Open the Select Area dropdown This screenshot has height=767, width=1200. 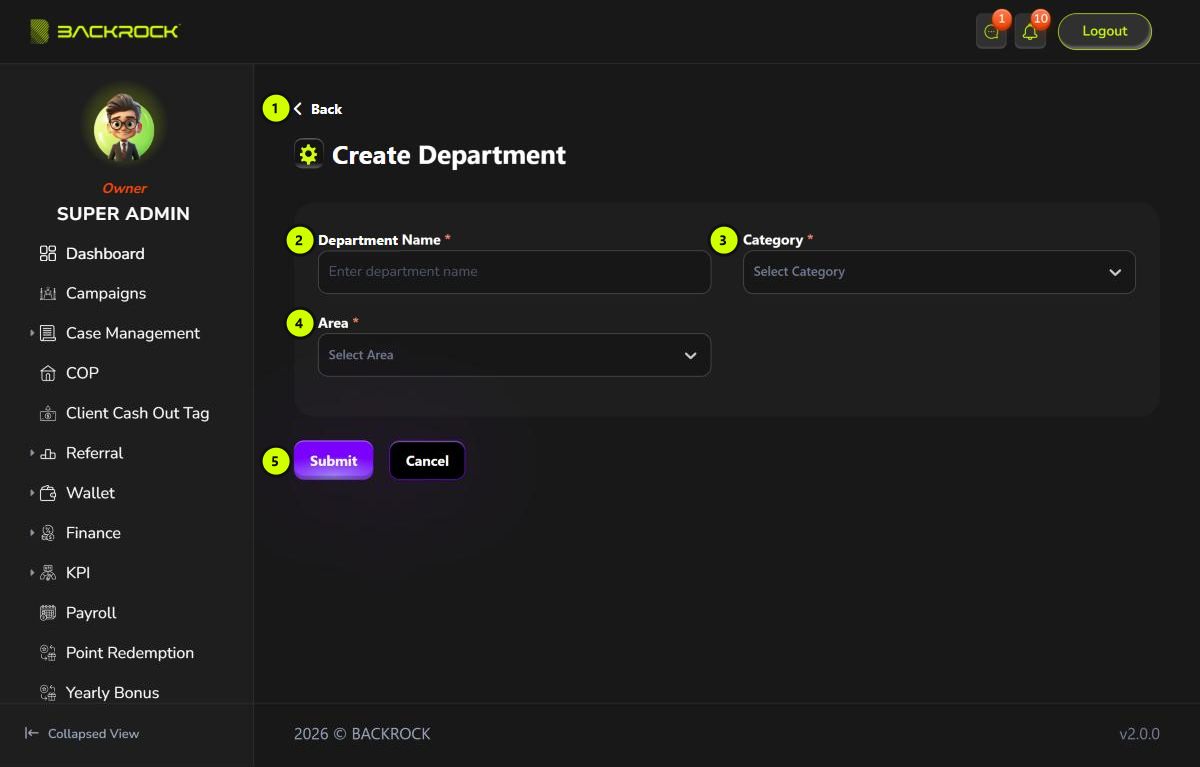click(x=514, y=355)
